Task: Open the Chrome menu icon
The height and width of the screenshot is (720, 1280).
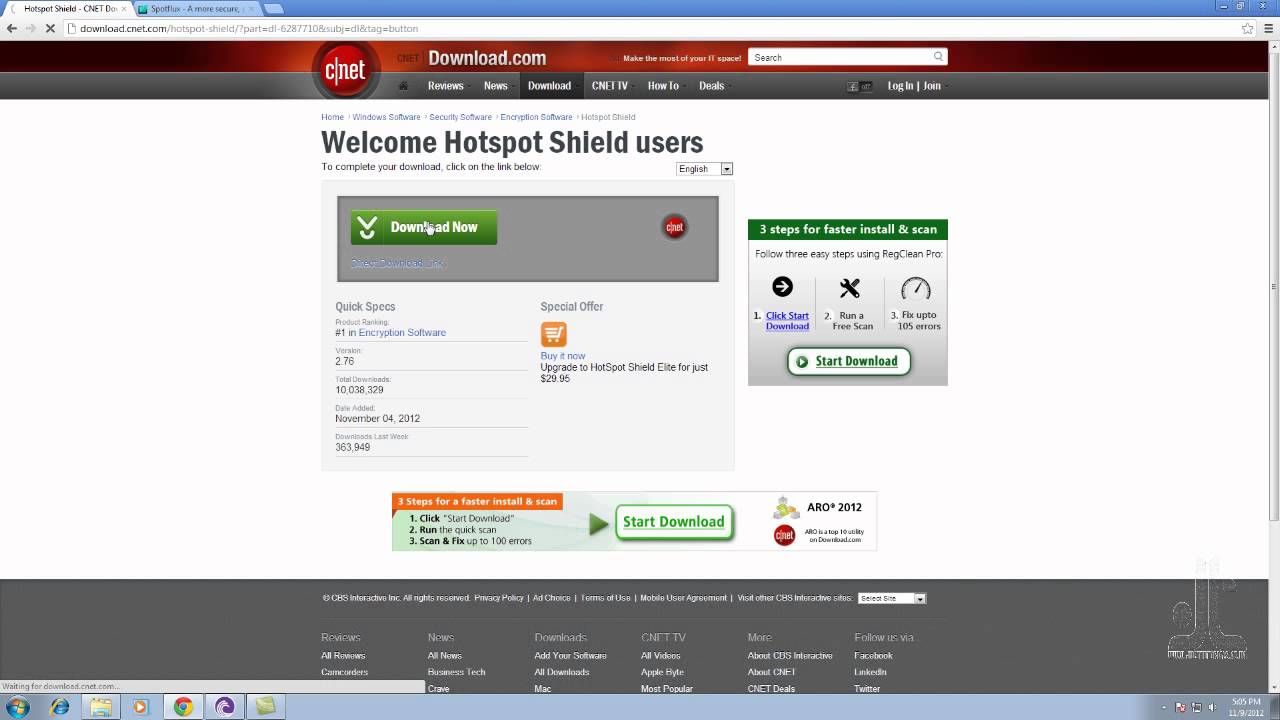Action: pos(1268,28)
